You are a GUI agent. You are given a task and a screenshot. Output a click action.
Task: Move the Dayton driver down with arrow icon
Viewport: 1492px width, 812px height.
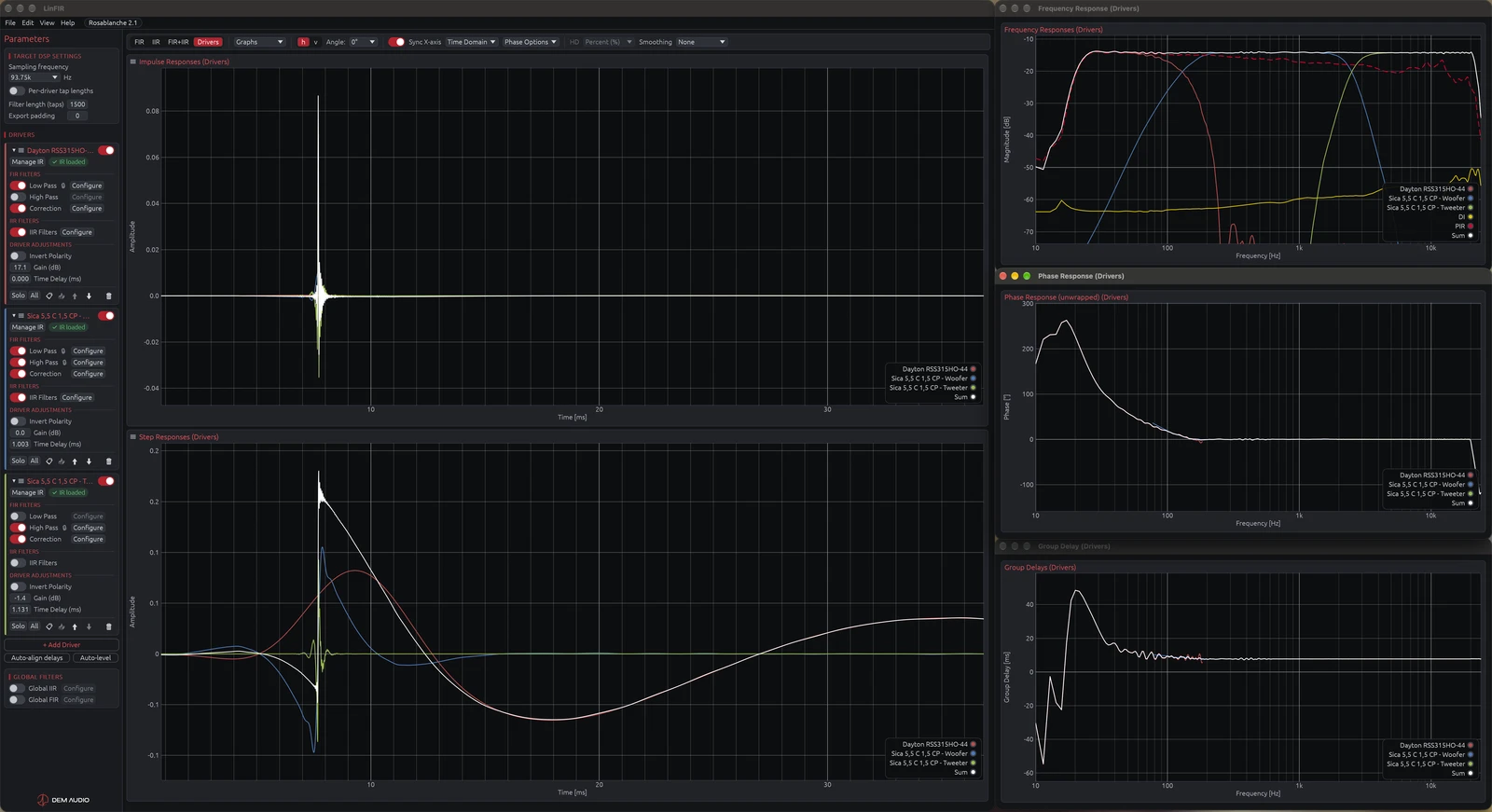coord(89,296)
